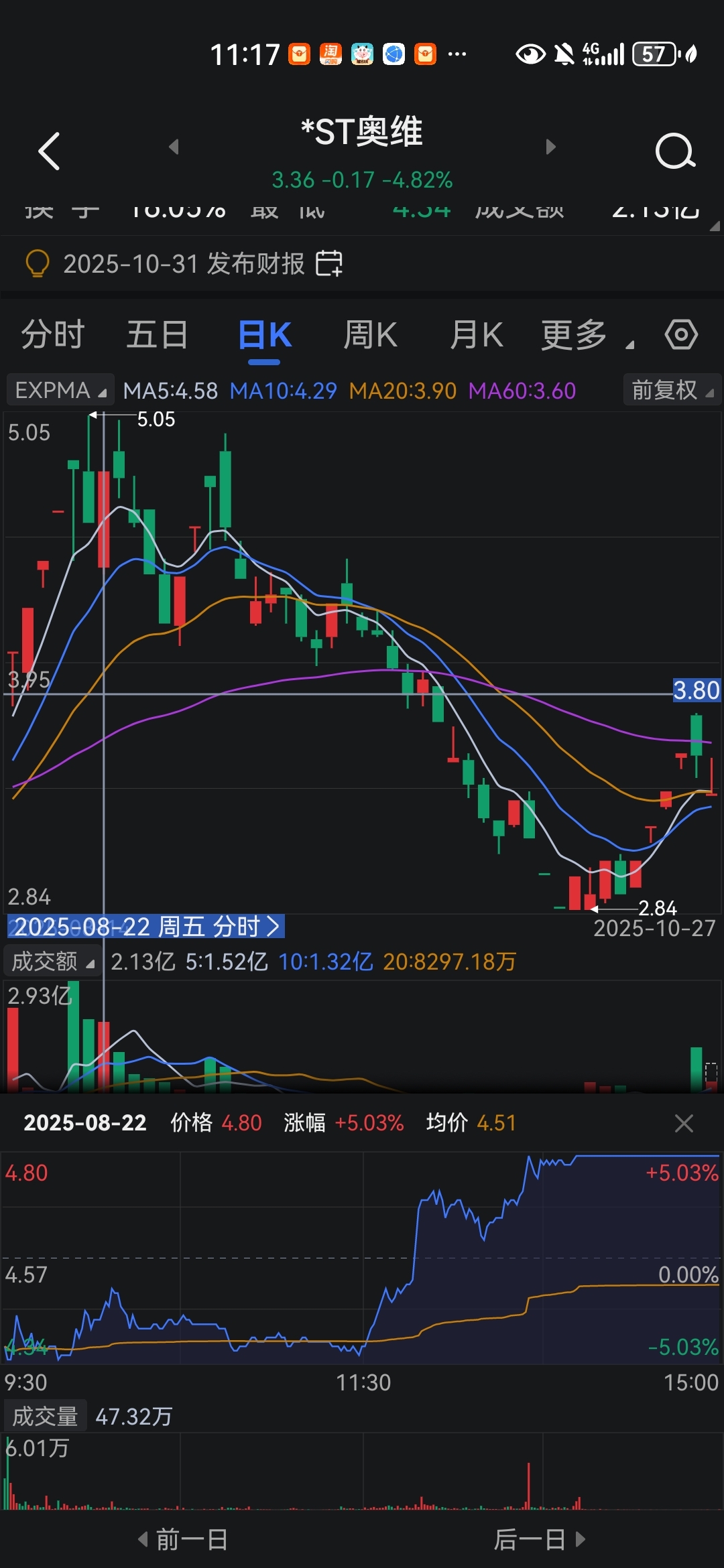This screenshot has width=724, height=1568.
Task: Tap the MA20:3.90 value
Action: pos(402,391)
